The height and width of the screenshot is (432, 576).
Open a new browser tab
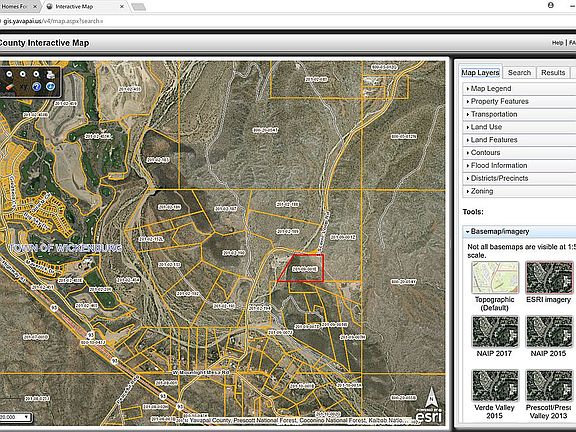[x=138, y=7]
